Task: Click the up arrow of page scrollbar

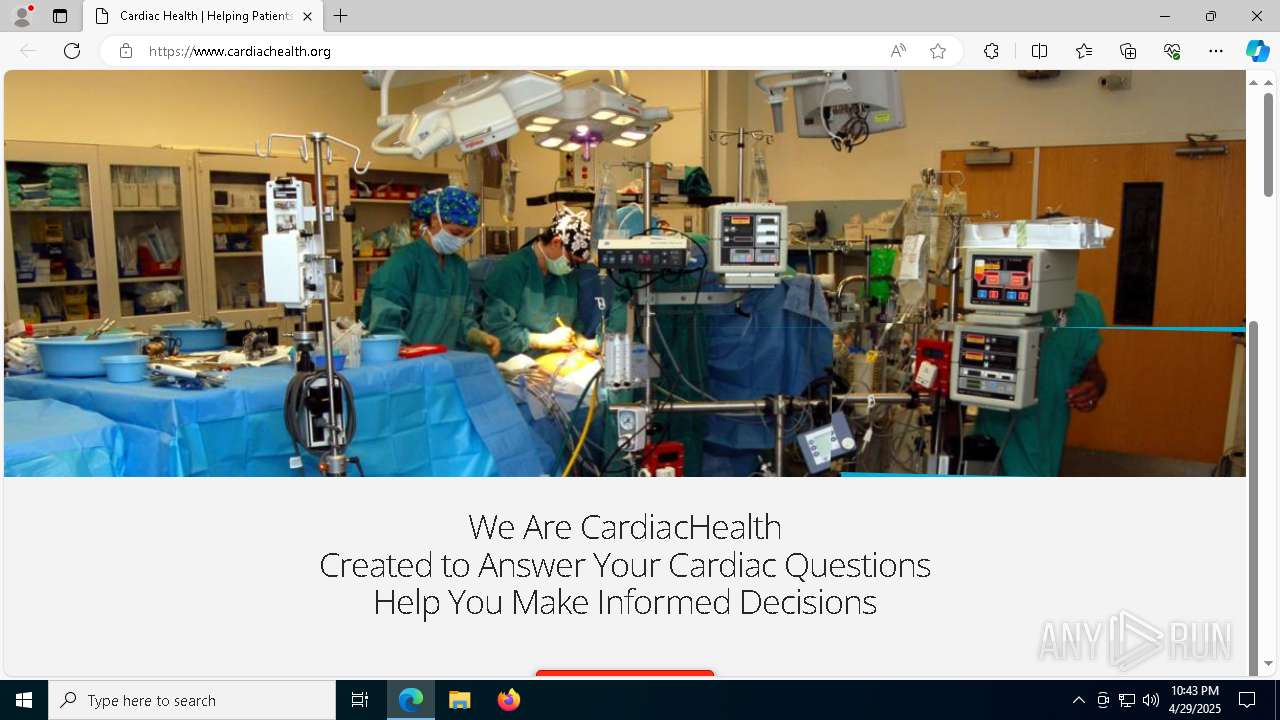Action: (1267, 82)
